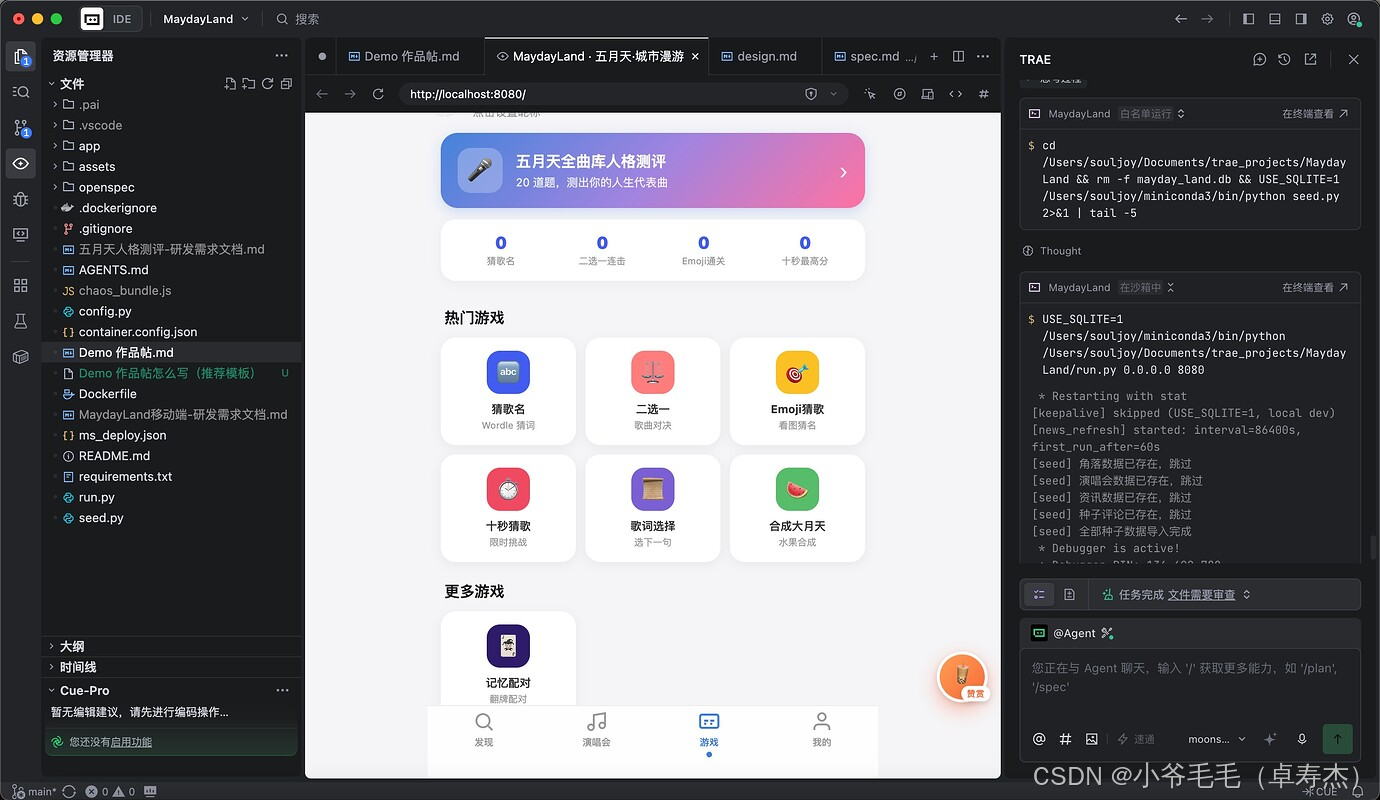
Task: Open the Extensions grid icon in activity bar
Action: click(x=20, y=285)
